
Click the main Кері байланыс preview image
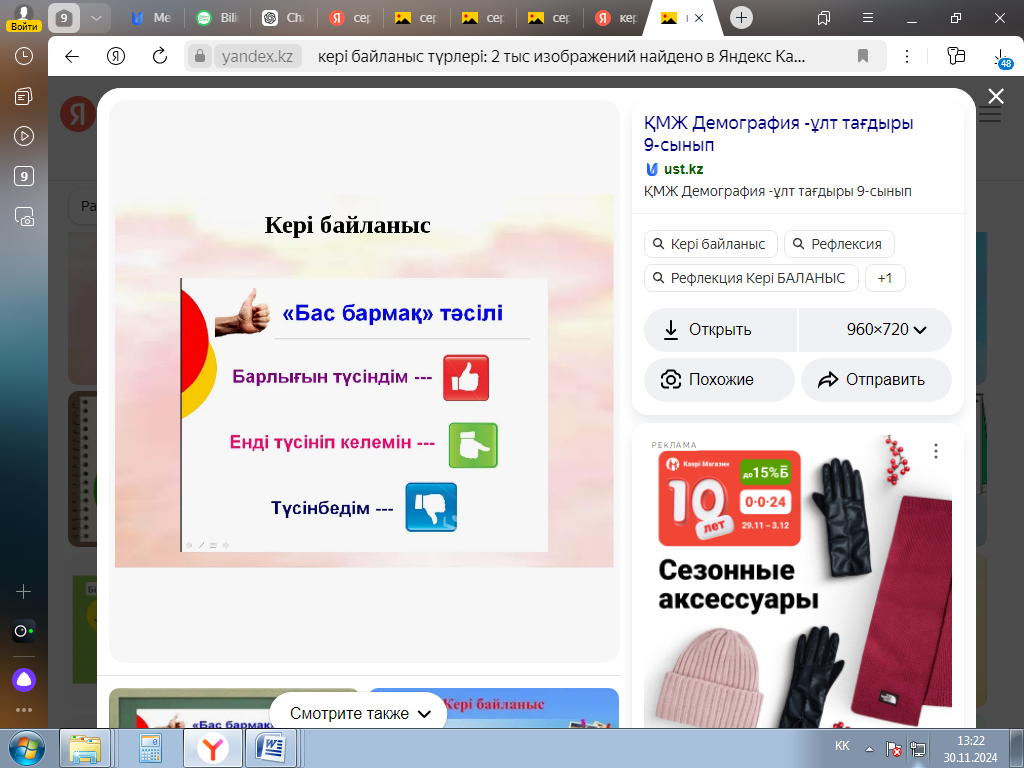point(364,381)
